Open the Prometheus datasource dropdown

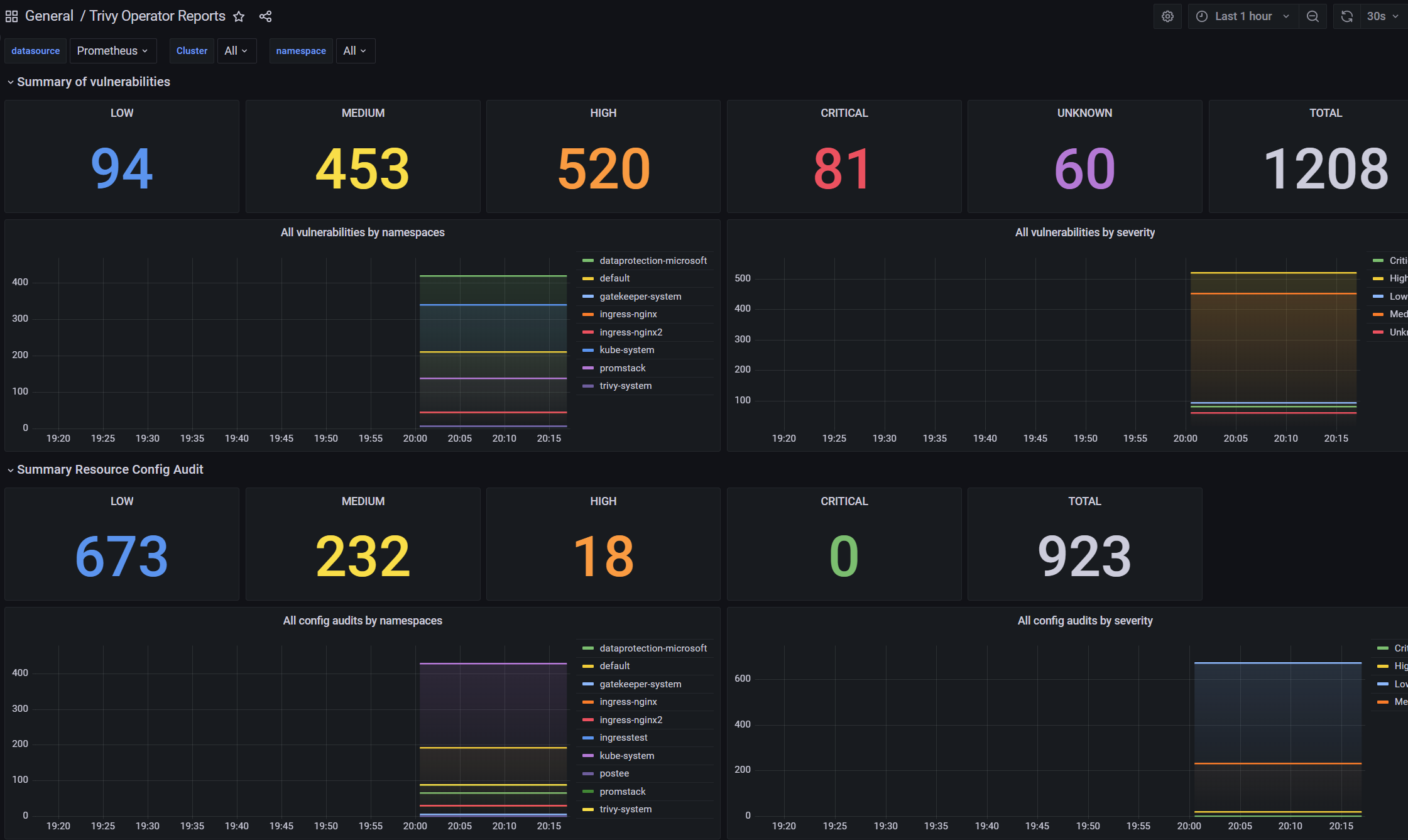coord(112,51)
